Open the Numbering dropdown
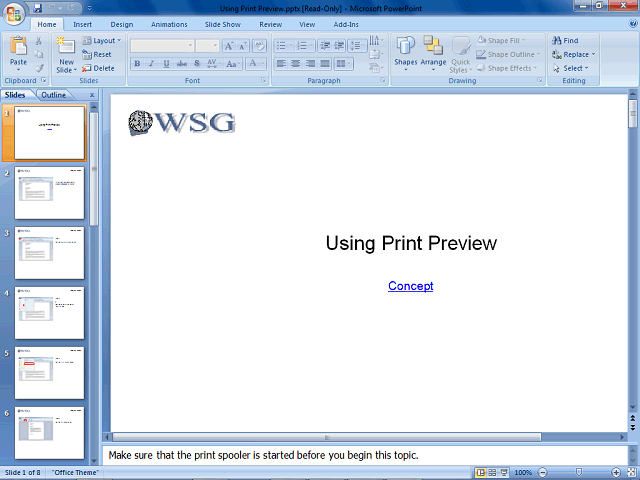Viewport: 640px width, 480px height. (304, 45)
